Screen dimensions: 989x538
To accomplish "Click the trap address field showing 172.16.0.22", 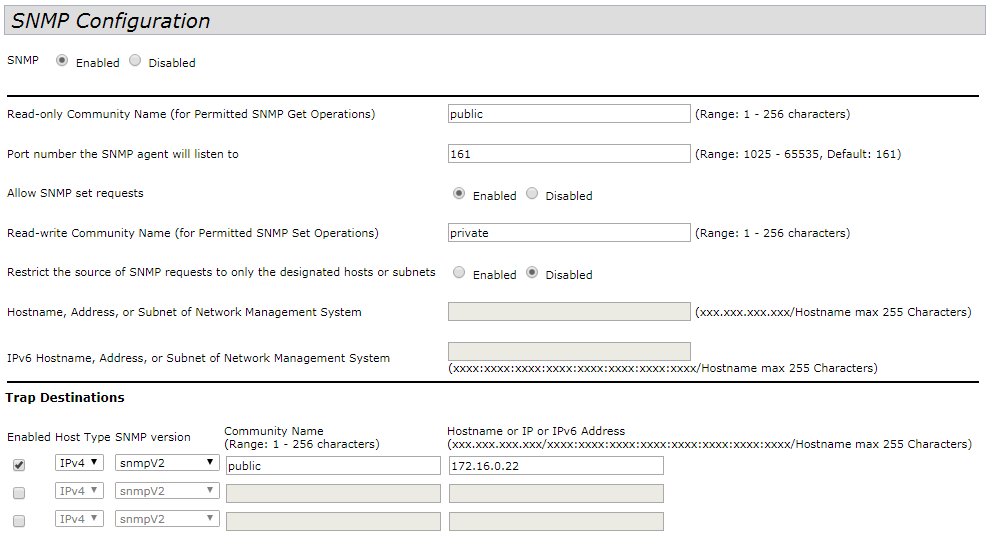I will tap(556, 466).
